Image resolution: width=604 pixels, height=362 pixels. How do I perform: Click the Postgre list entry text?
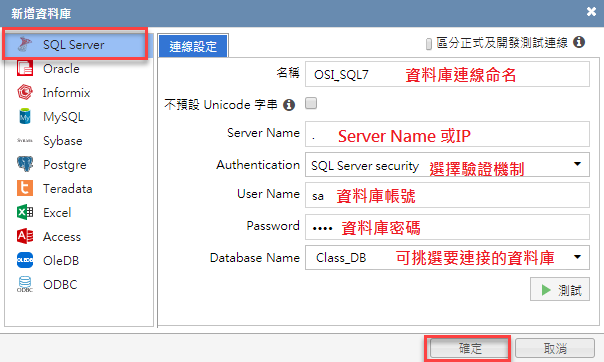click(x=65, y=165)
